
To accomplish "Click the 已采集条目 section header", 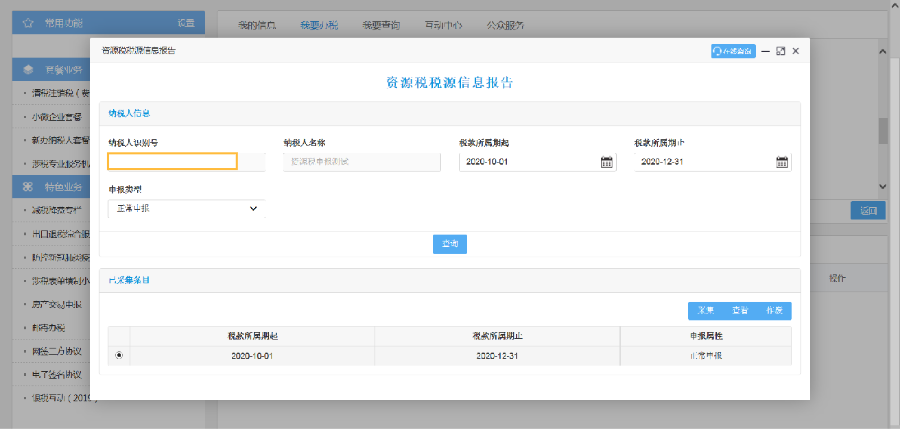I will pyautogui.click(x=449, y=281).
